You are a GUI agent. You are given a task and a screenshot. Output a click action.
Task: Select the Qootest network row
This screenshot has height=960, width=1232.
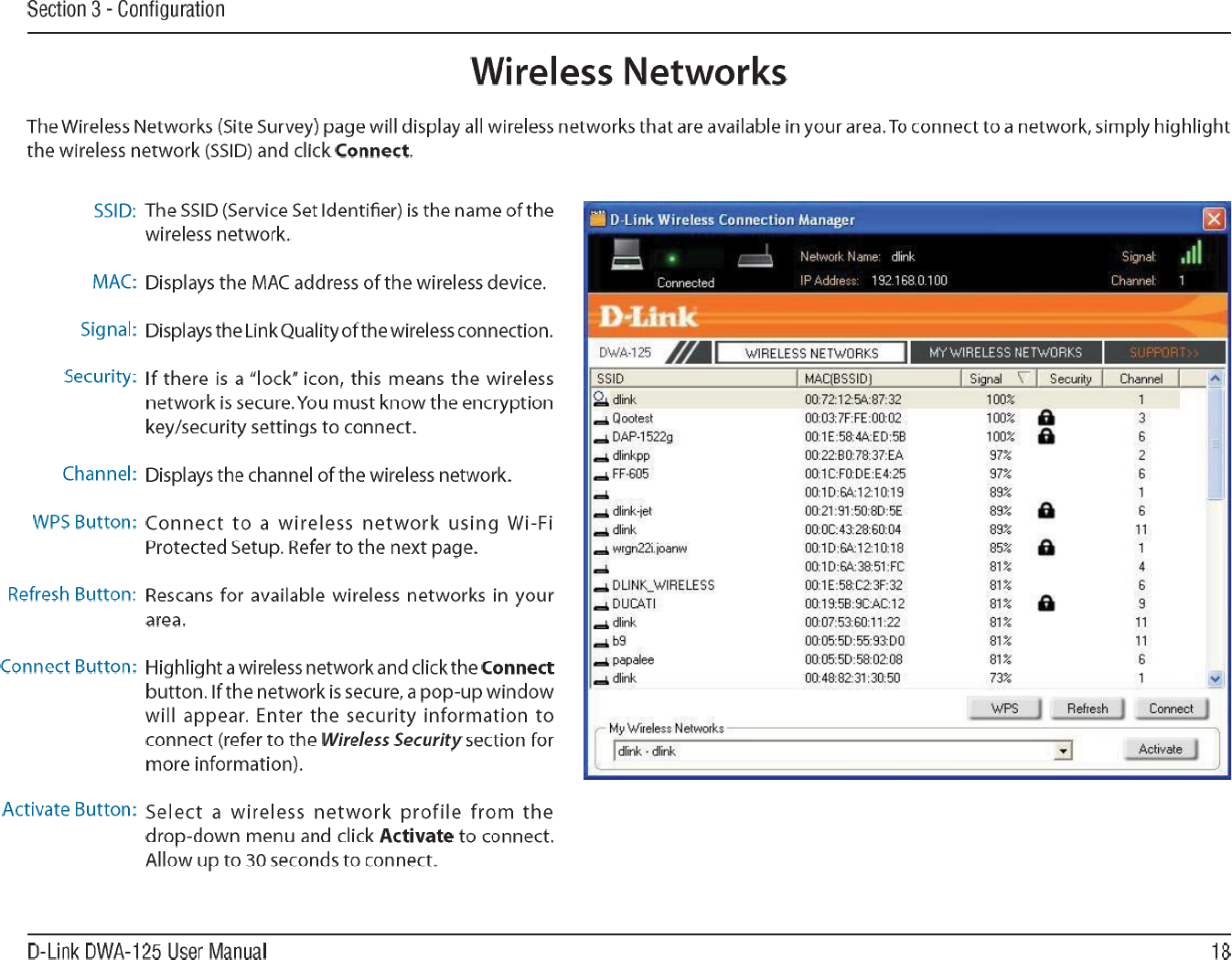click(885, 418)
